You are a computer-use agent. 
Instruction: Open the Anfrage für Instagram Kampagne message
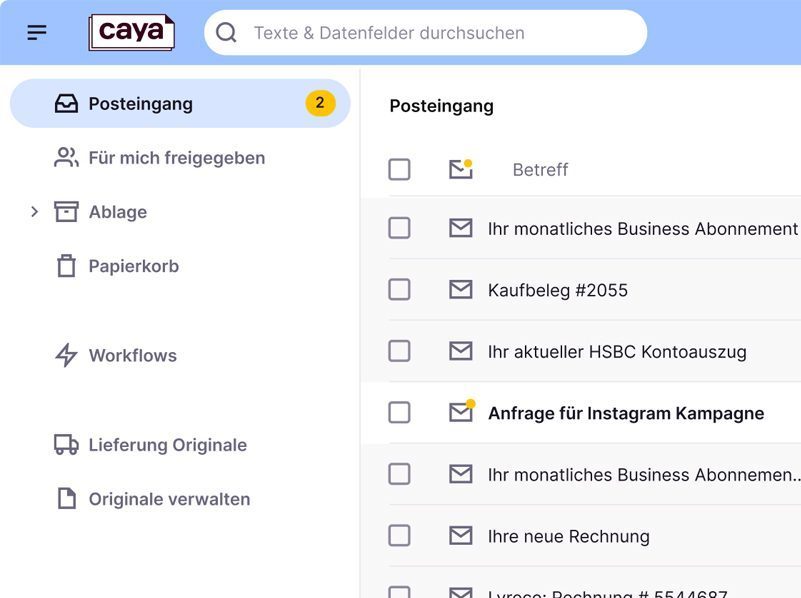coord(626,413)
